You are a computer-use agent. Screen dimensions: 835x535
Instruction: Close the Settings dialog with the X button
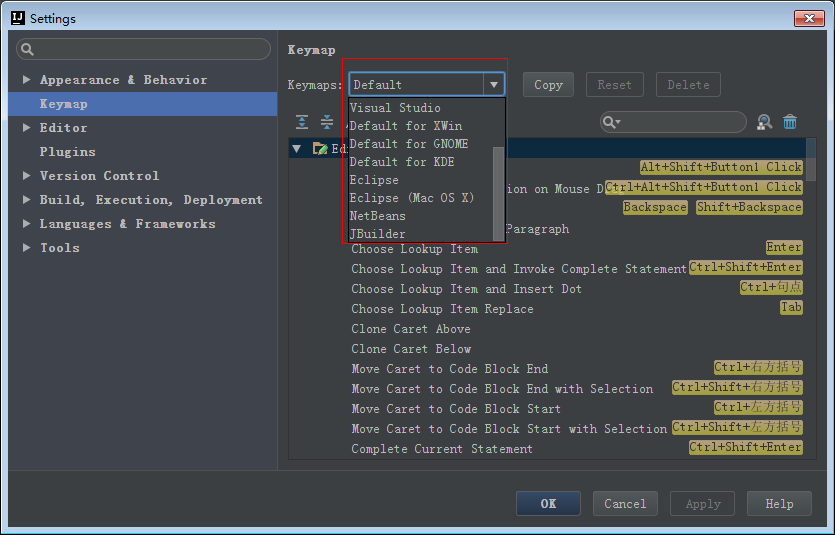[x=809, y=18]
